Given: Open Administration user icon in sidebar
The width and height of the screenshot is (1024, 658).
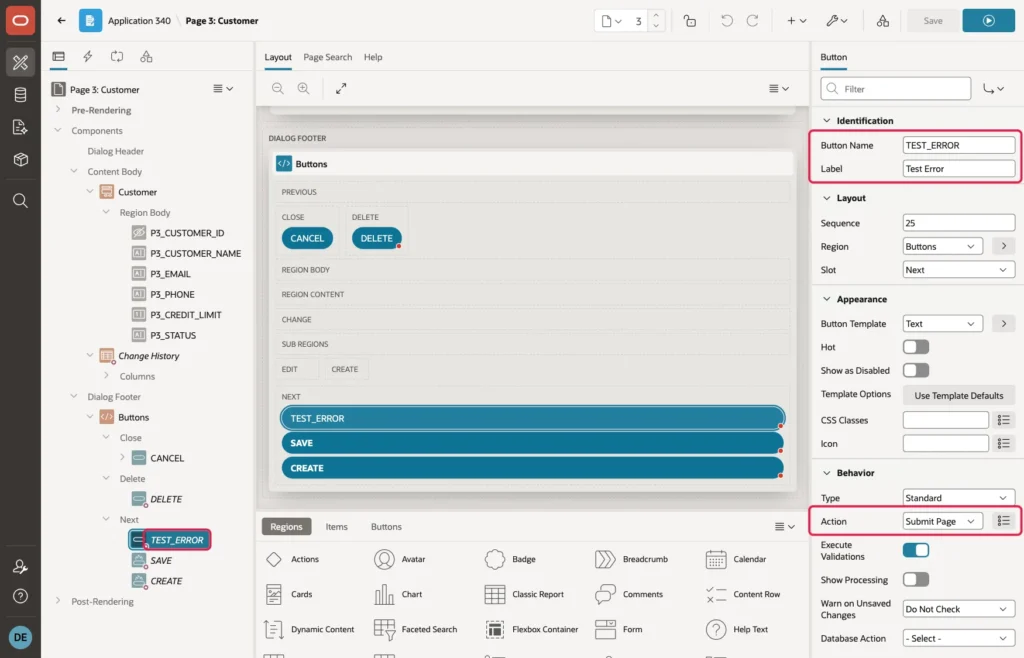Looking at the screenshot, I should (20, 567).
